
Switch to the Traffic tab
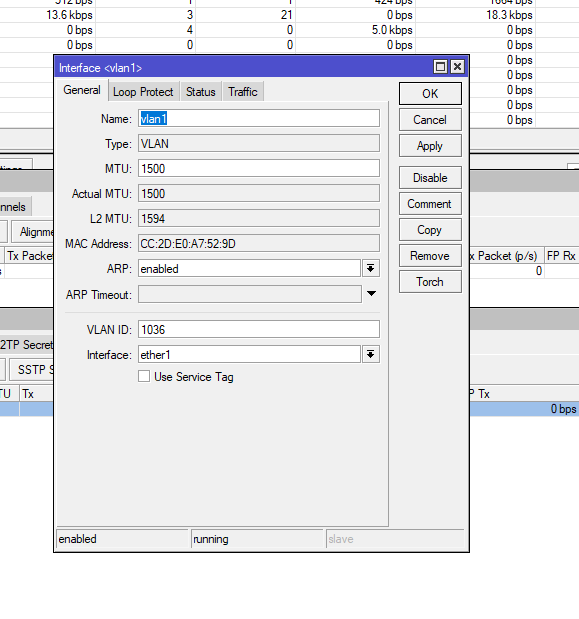(x=243, y=92)
